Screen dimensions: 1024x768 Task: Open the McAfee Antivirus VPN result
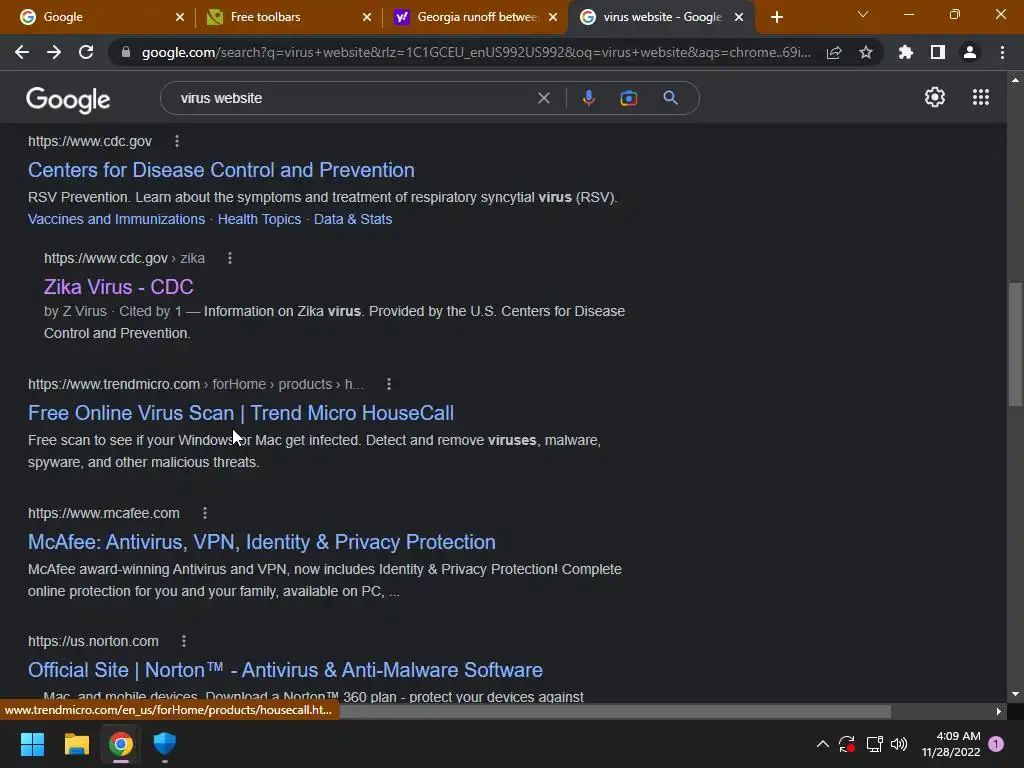click(262, 542)
